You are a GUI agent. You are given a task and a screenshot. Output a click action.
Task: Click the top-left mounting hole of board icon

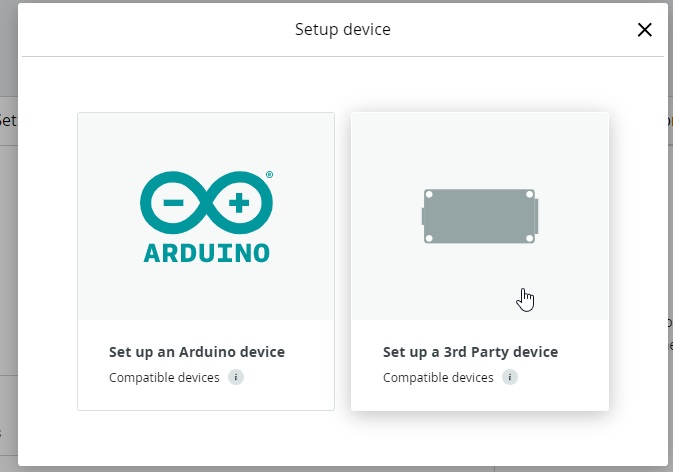429,195
